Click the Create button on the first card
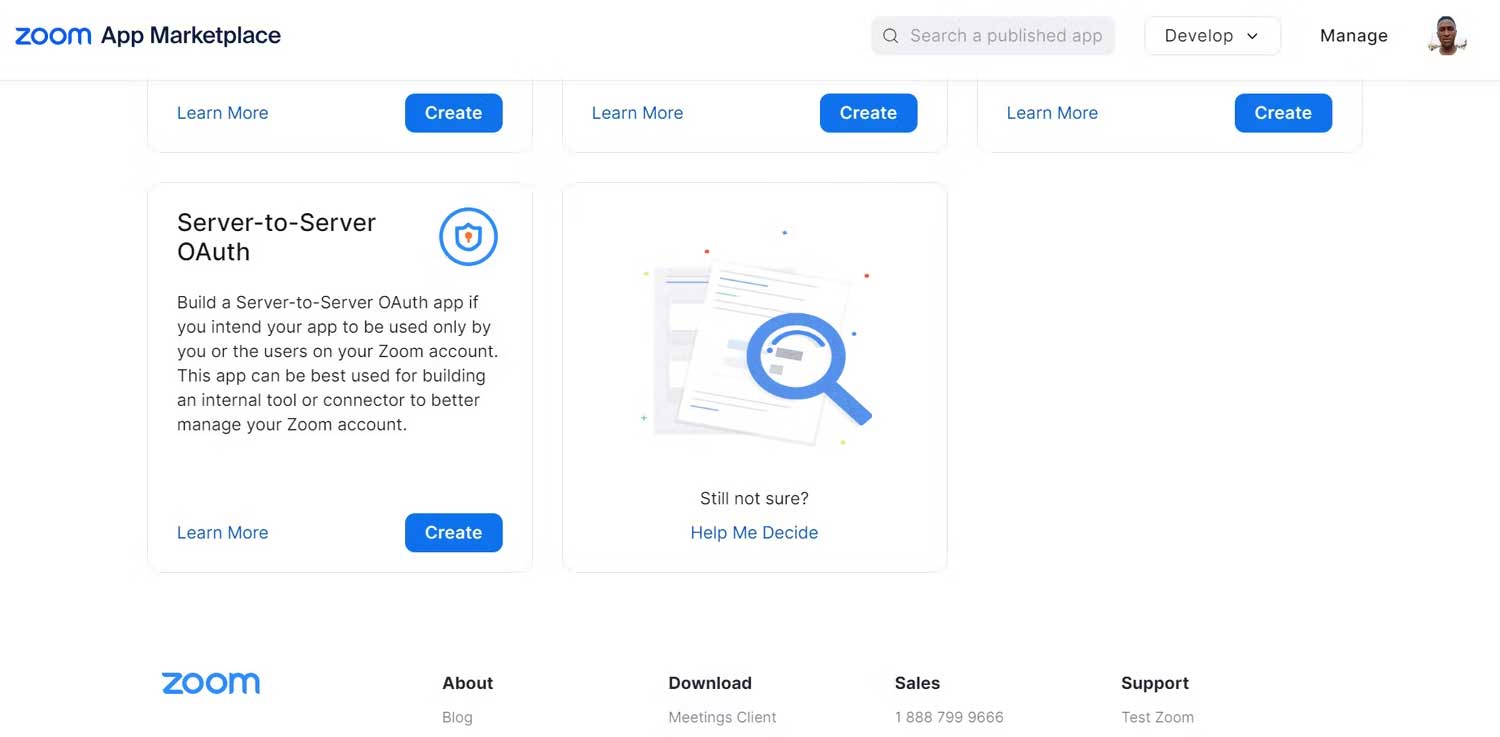1500x737 pixels. tap(453, 113)
